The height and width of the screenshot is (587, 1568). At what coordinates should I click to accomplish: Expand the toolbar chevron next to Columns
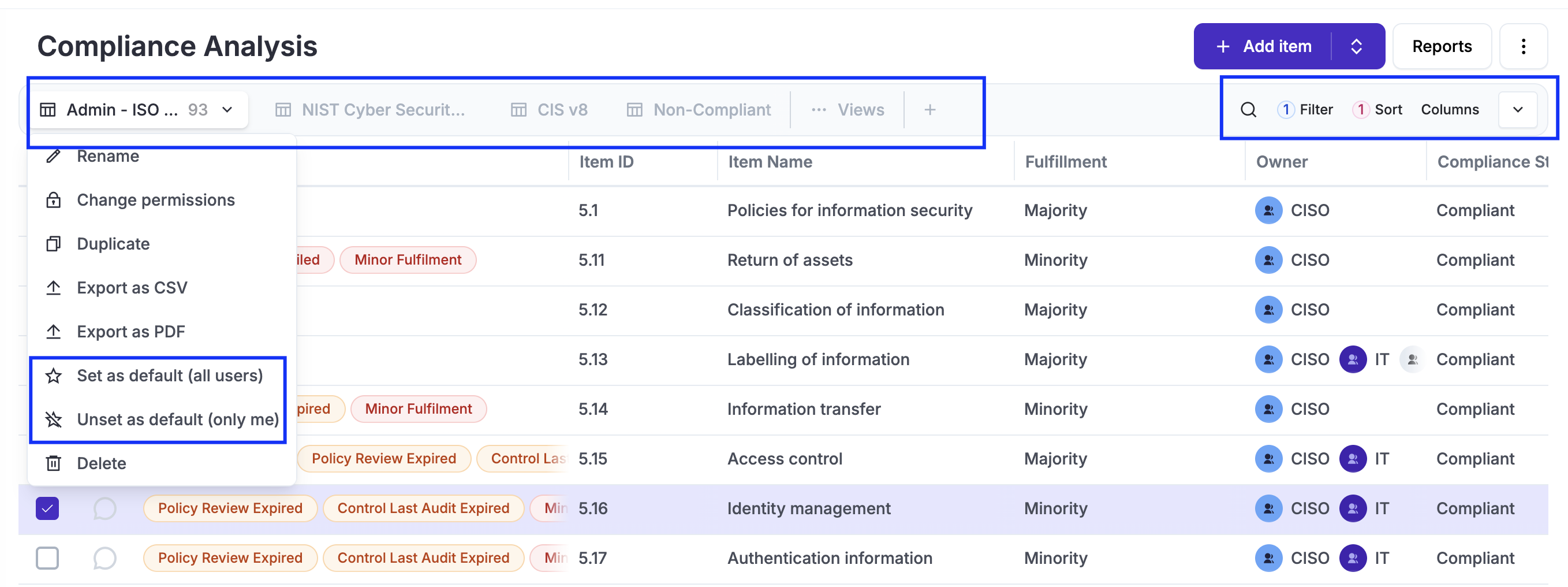click(x=1517, y=110)
